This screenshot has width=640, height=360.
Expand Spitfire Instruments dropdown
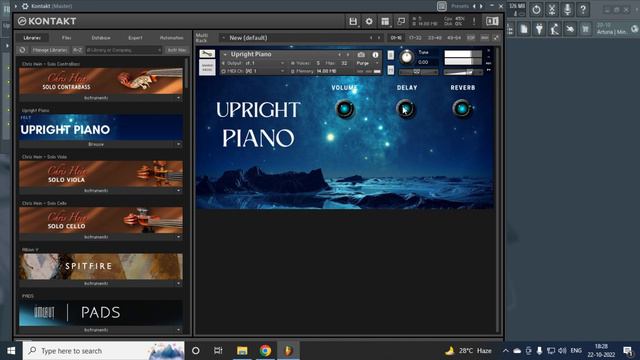[x=178, y=283]
